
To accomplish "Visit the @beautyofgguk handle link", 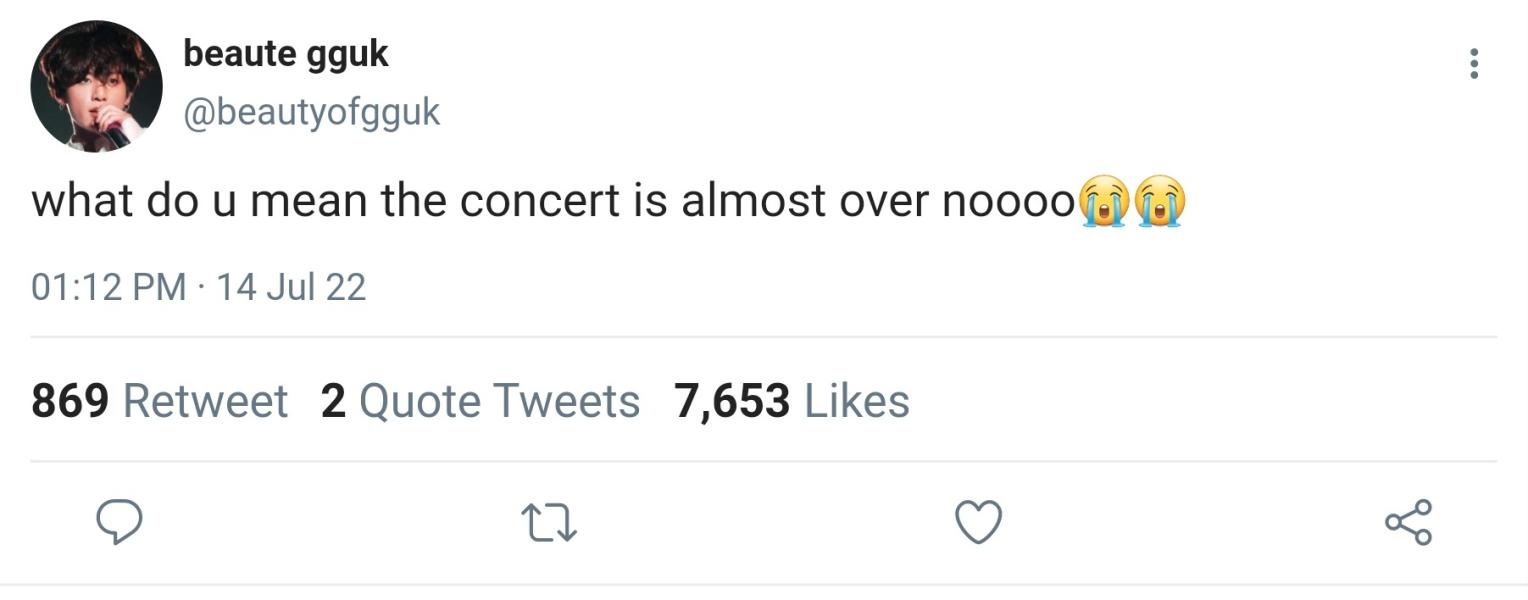I will pos(311,112).
